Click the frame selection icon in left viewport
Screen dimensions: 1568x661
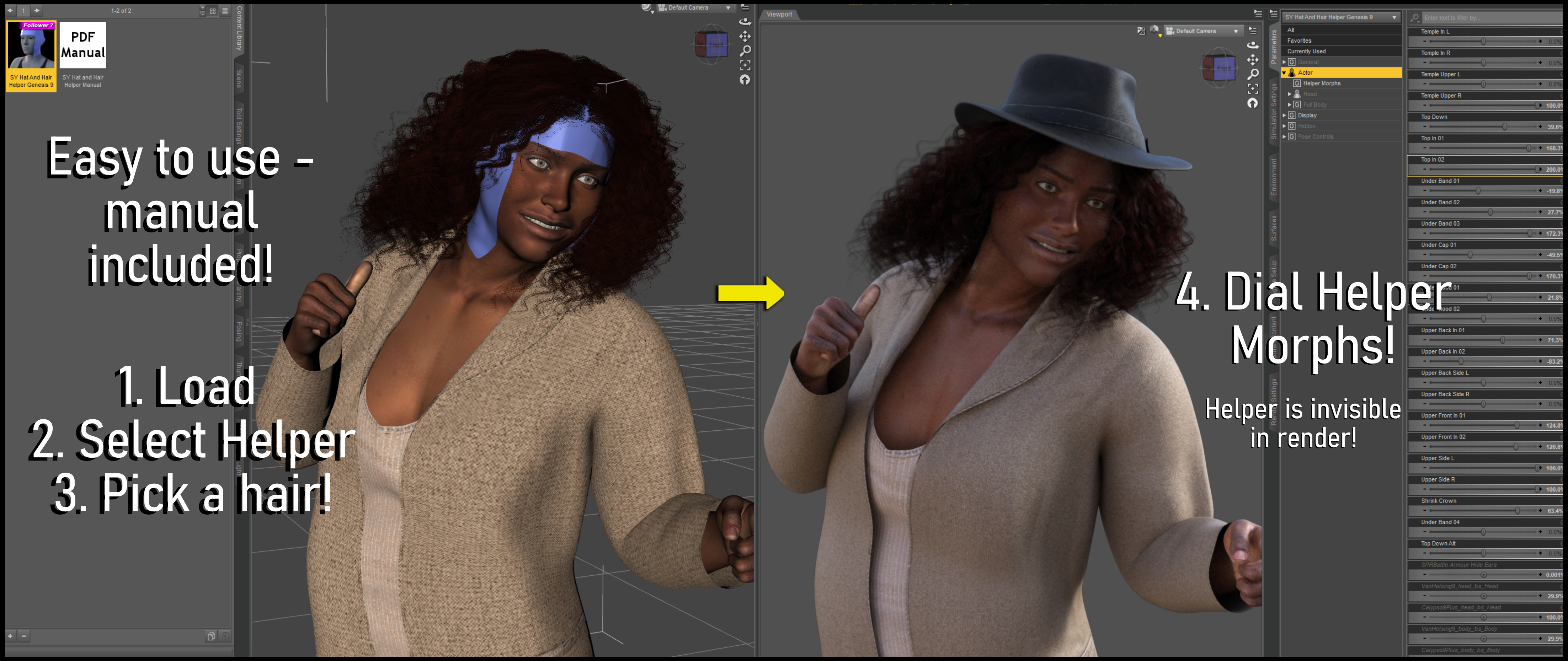pos(745,65)
